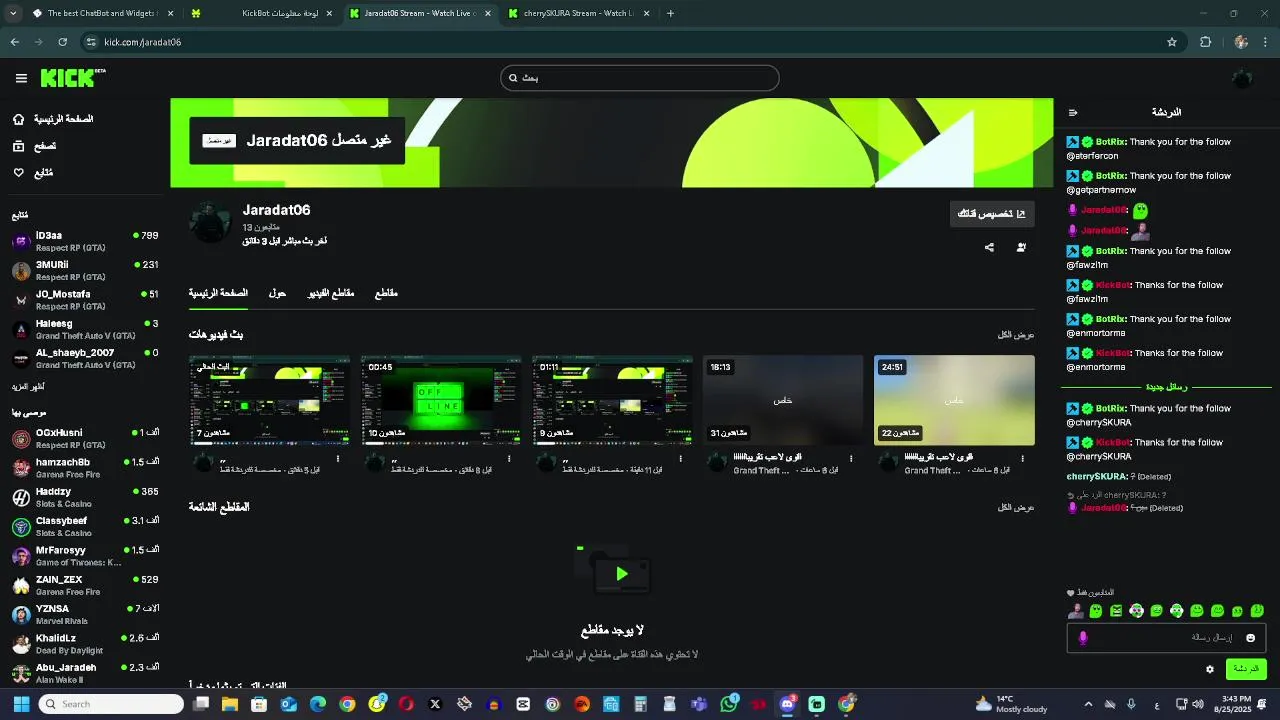Viewport: 1280px width, 720px height.
Task: Open the browser extensions puzzle icon
Action: point(1205,42)
